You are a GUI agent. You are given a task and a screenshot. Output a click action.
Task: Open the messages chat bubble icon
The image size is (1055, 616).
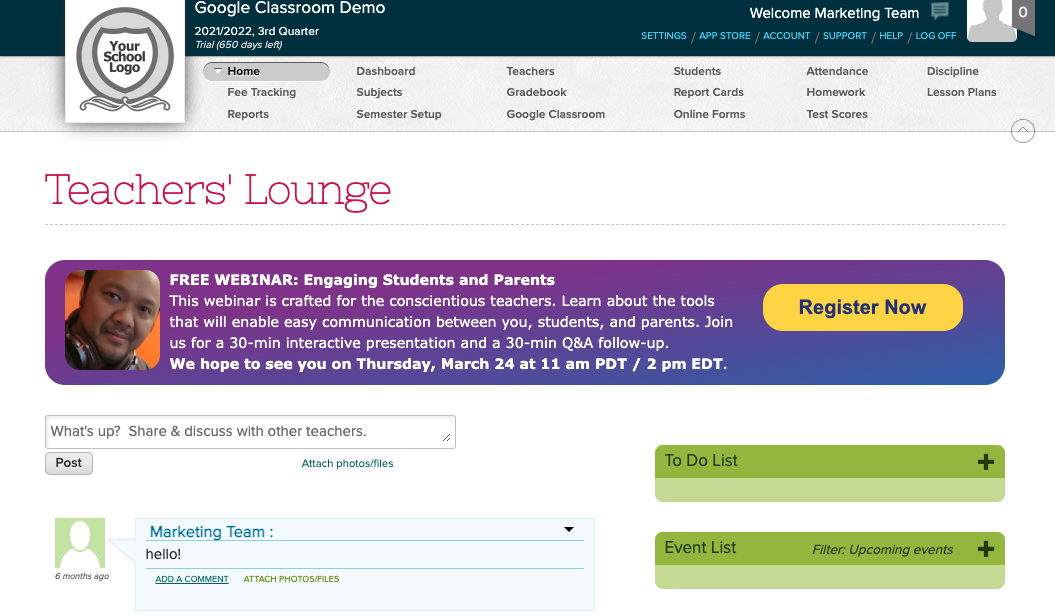point(940,12)
